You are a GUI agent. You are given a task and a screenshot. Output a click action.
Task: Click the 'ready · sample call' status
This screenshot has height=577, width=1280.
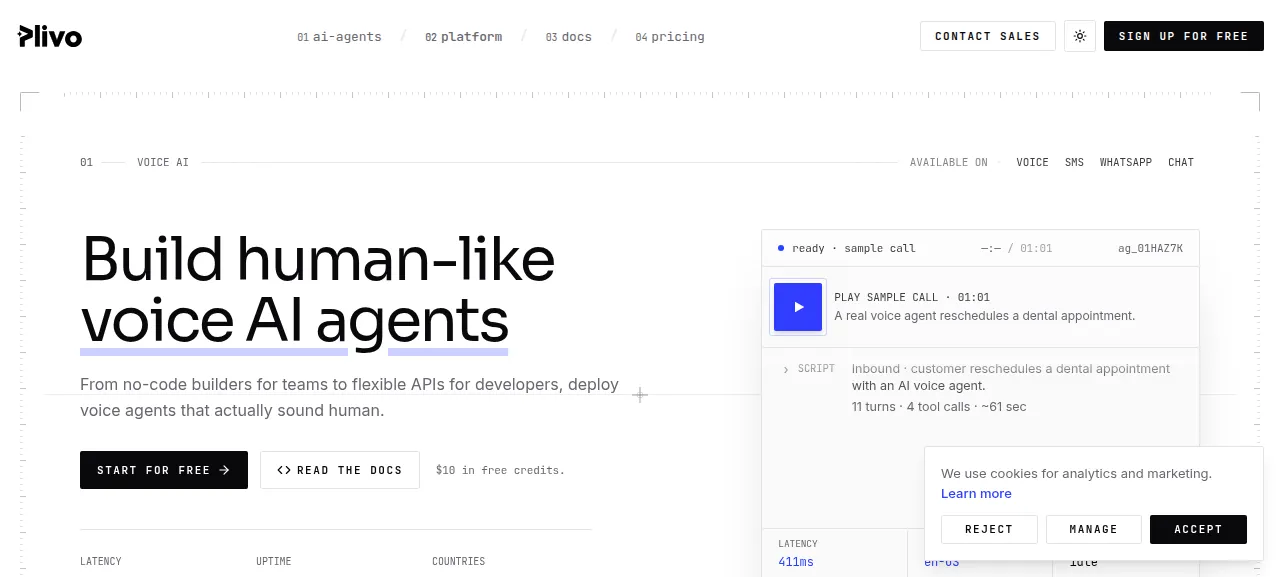coord(847,248)
